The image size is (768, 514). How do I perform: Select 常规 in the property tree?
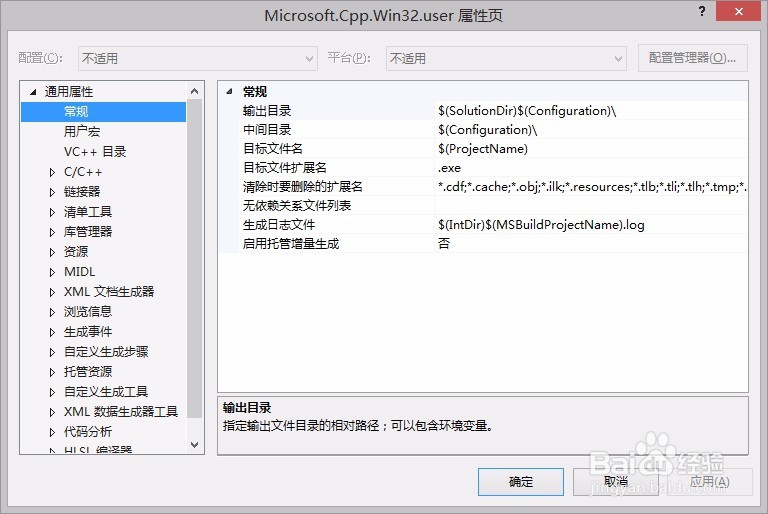pos(103,111)
